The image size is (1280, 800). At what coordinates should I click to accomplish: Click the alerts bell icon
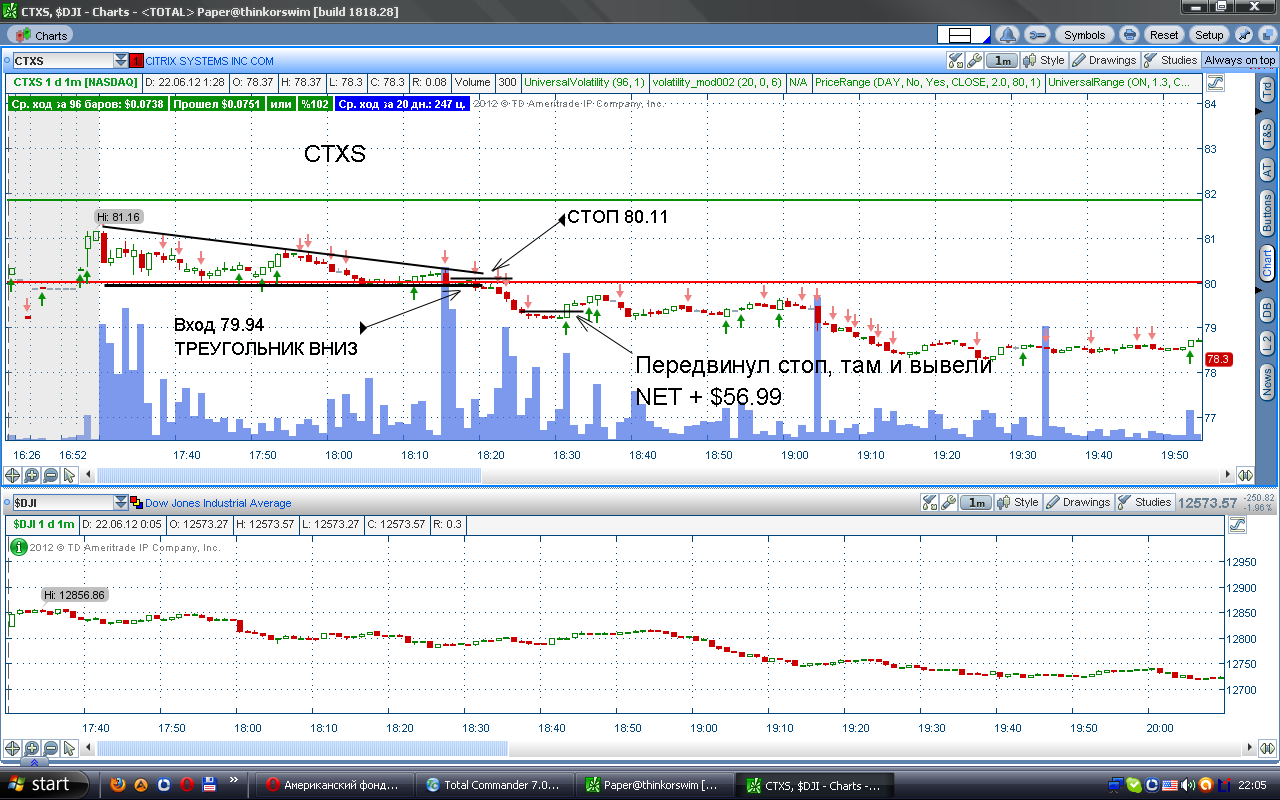(1008, 35)
